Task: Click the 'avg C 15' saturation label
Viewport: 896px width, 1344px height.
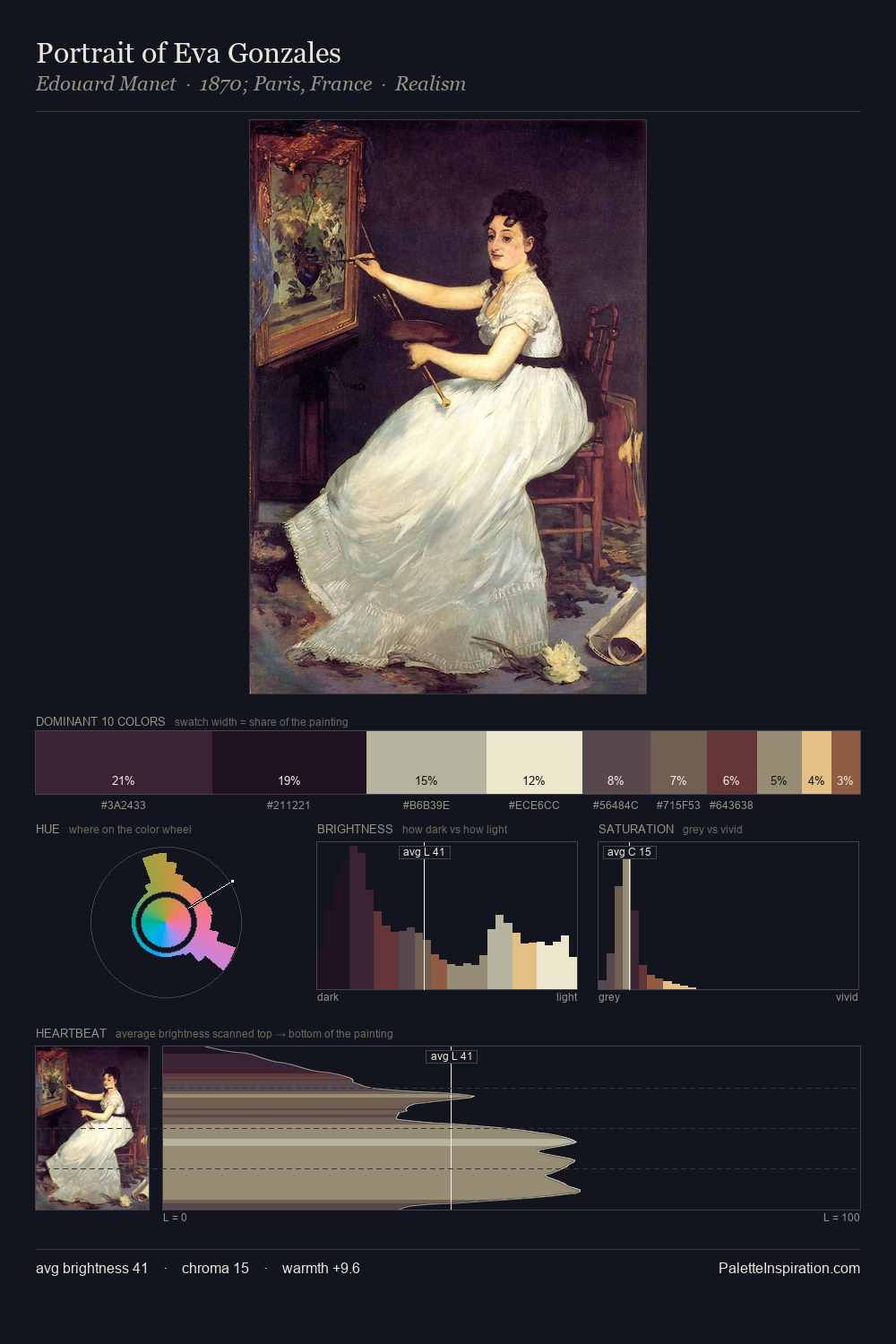Action: point(629,852)
